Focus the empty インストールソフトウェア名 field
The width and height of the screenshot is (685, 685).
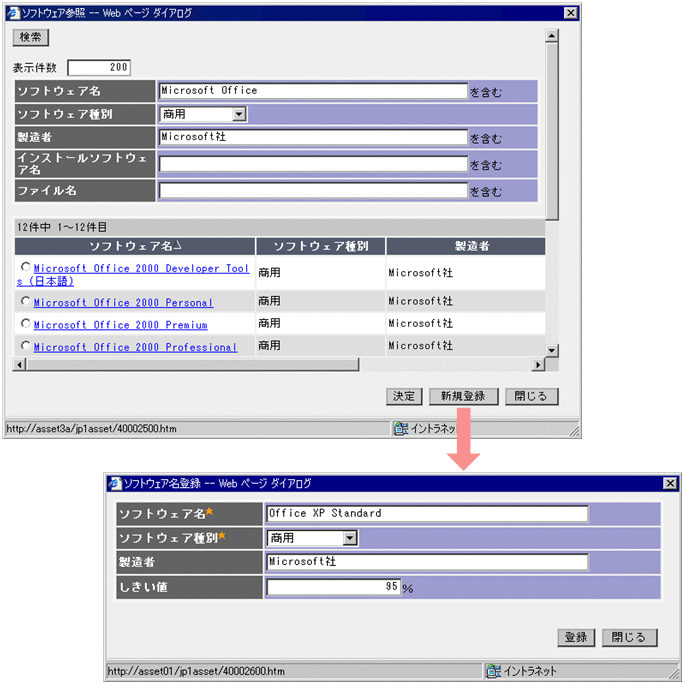[313, 164]
